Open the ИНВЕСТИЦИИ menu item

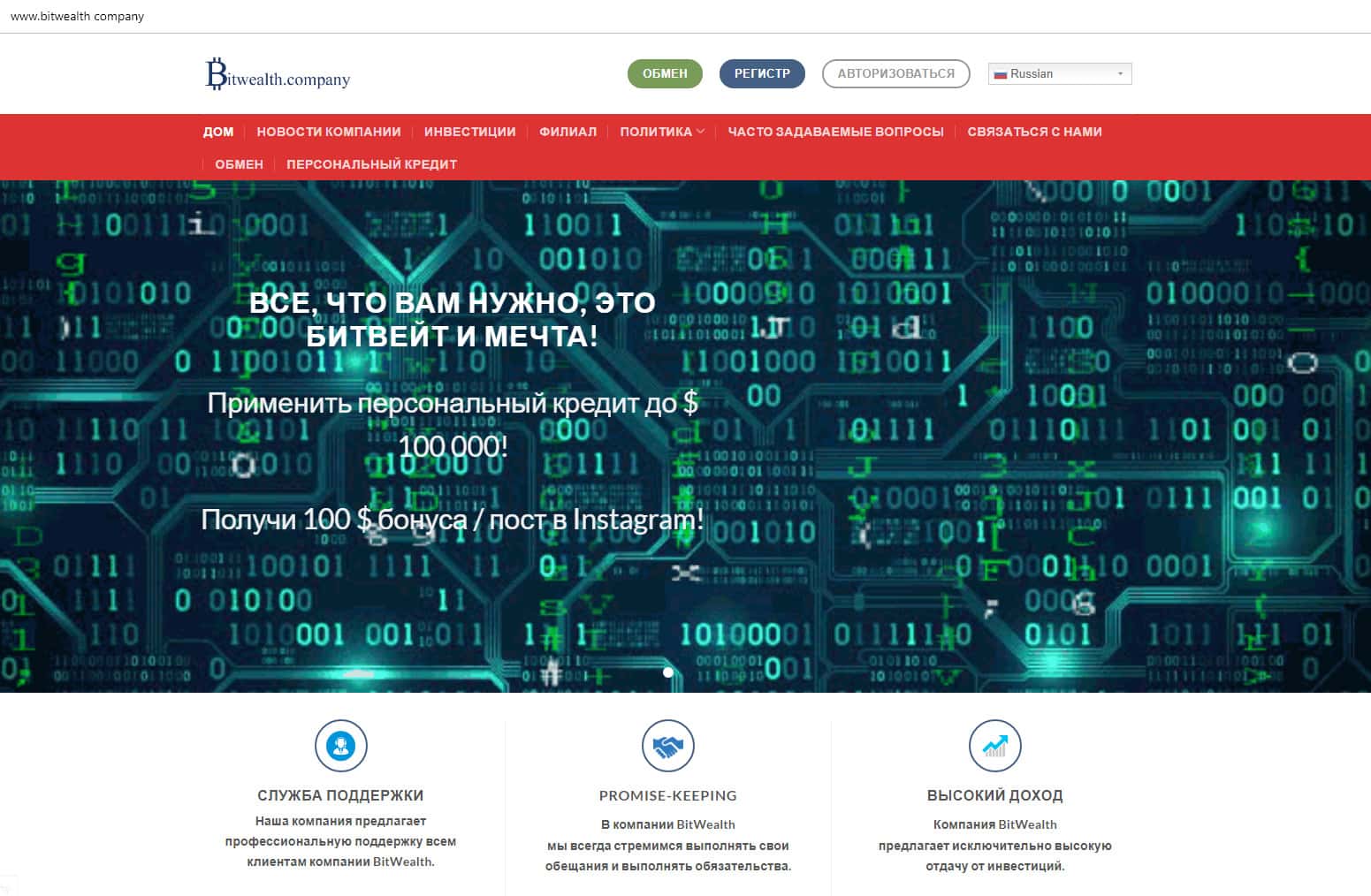point(470,132)
